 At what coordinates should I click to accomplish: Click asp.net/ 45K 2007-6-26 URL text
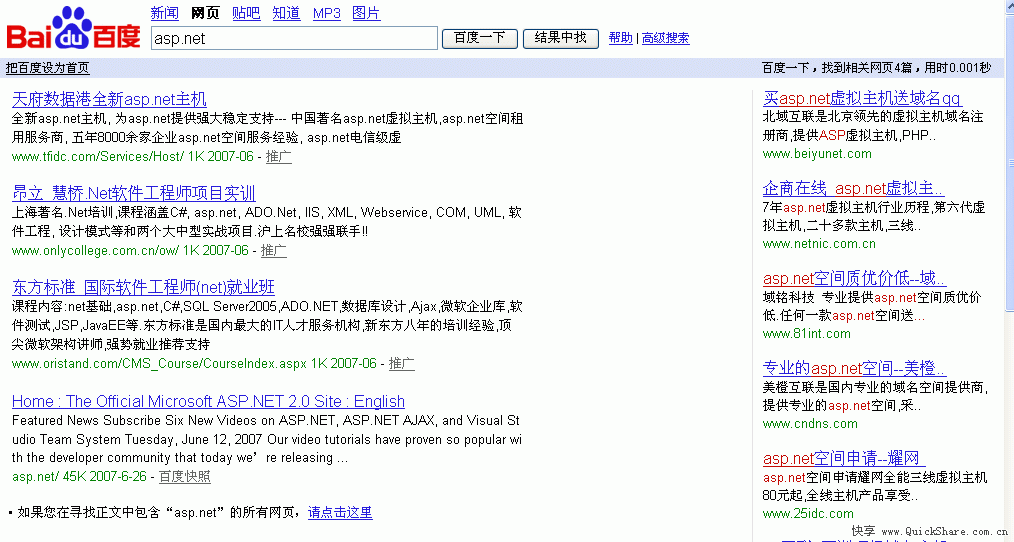point(80,477)
